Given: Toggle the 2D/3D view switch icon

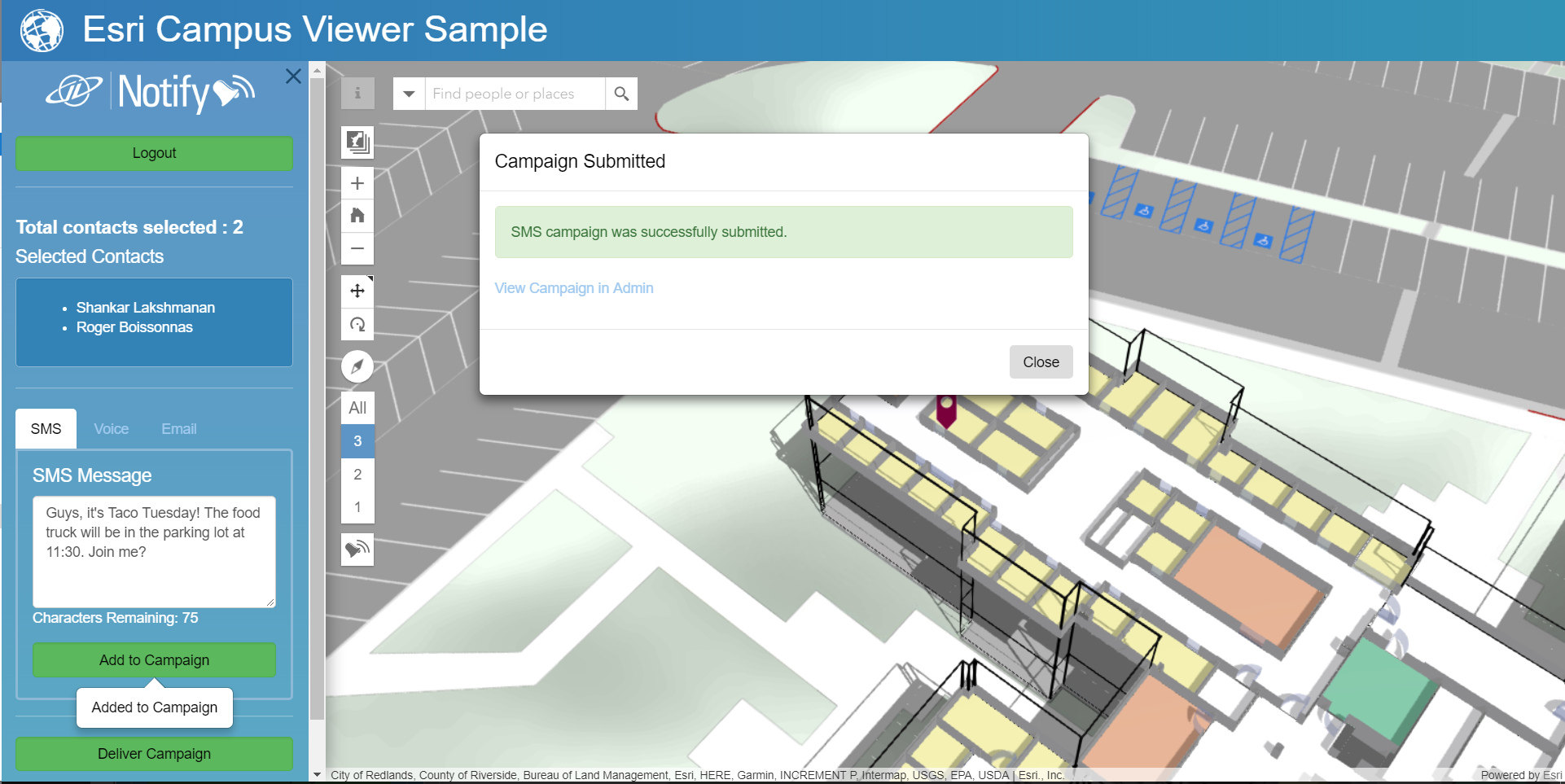Looking at the screenshot, I should [357, 142].
